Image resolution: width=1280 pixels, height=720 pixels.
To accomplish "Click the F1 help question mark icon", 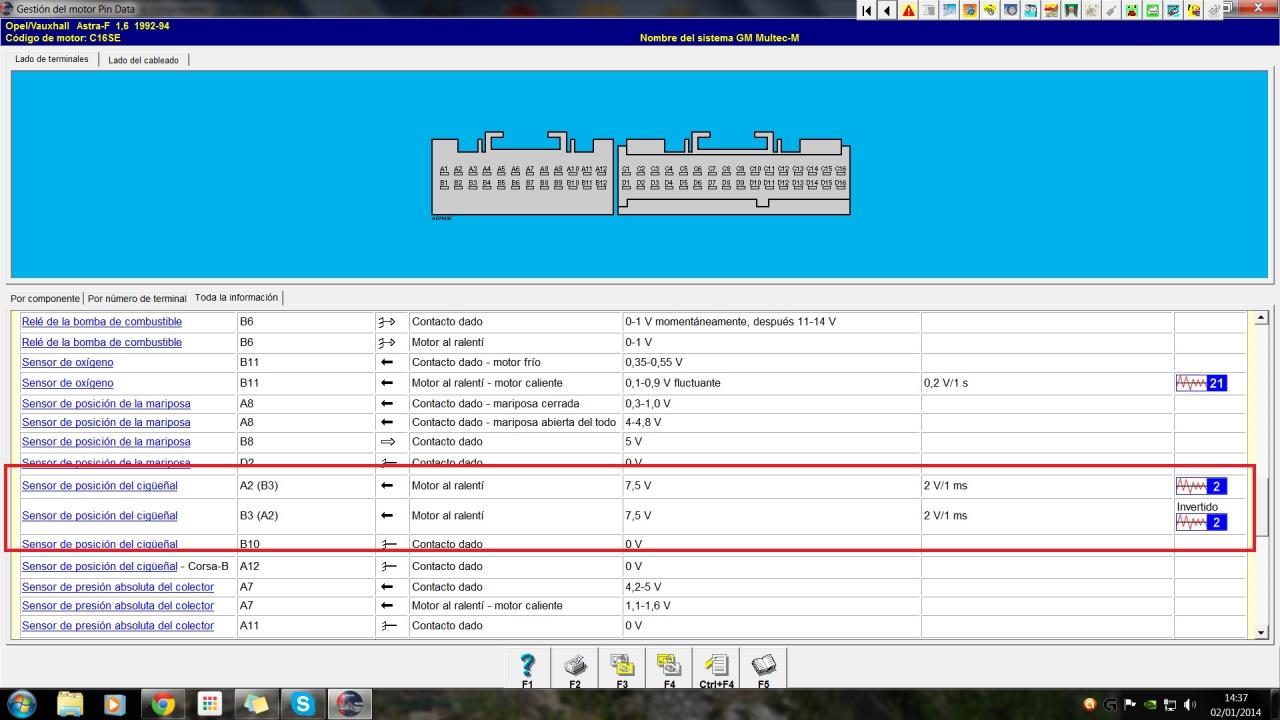I will 527,666.
